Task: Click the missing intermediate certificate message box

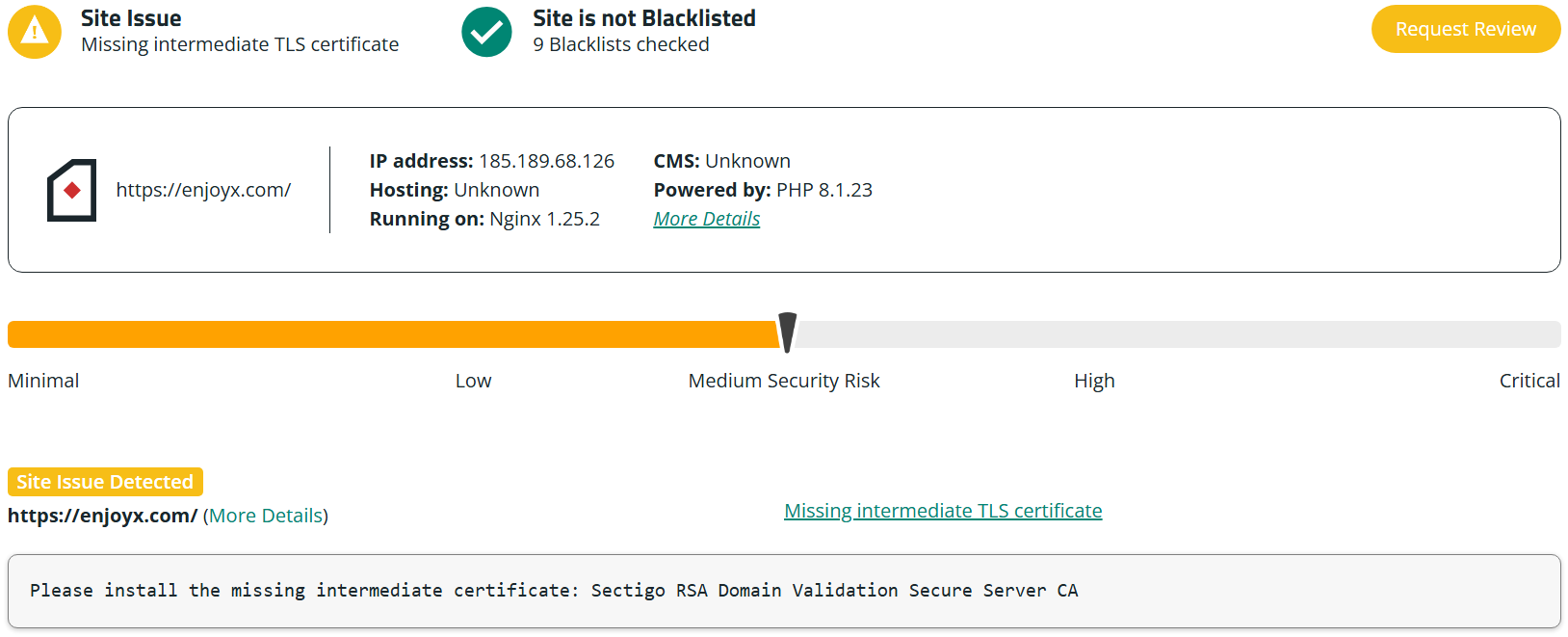Action: click(x=784, y=591)
